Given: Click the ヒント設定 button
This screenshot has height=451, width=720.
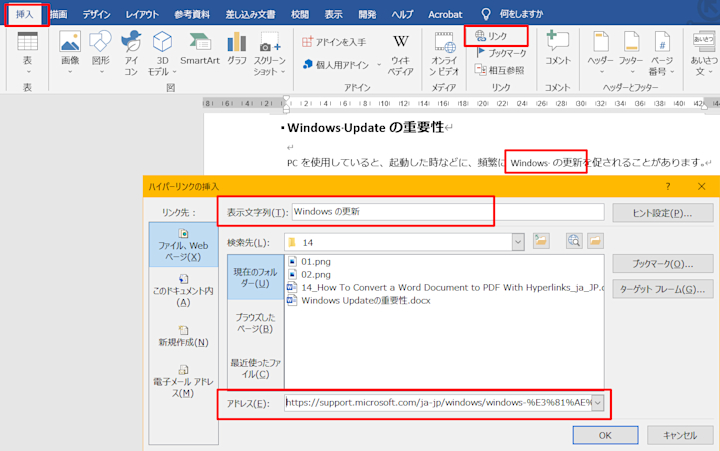Looking at the screenshot, I should point(662,213).
